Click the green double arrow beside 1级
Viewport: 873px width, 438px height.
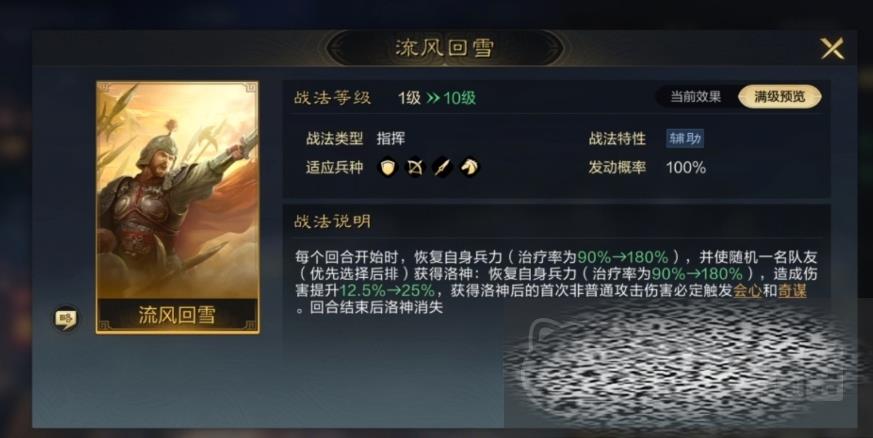click(x=433, y=98)
